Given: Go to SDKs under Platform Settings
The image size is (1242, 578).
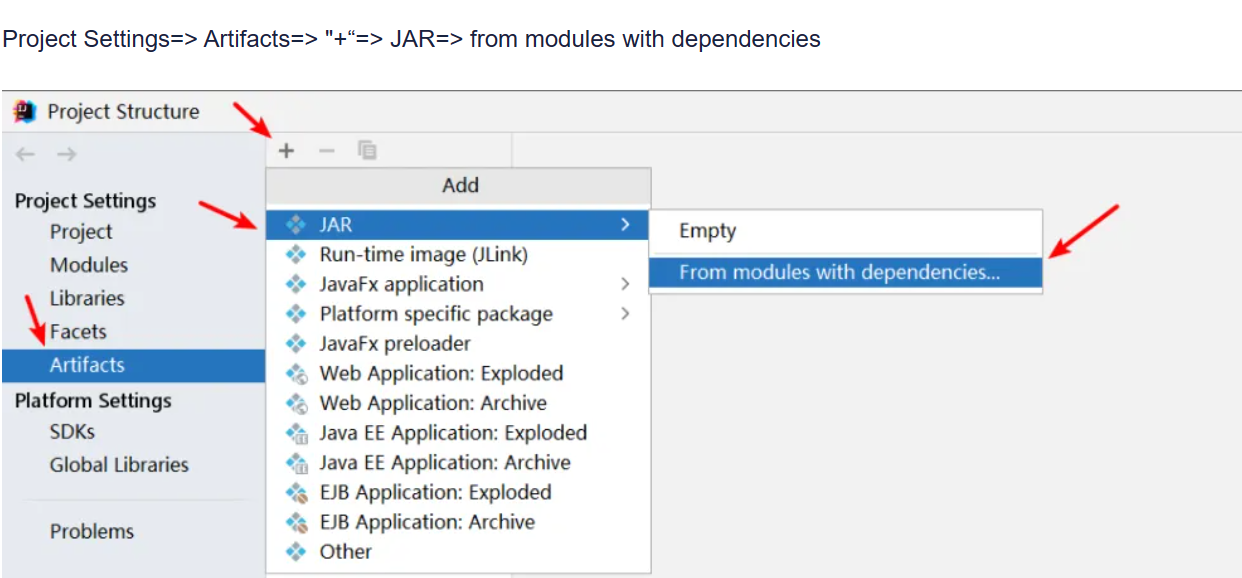Looking at the screenshot, I should (x=72, y=432).
